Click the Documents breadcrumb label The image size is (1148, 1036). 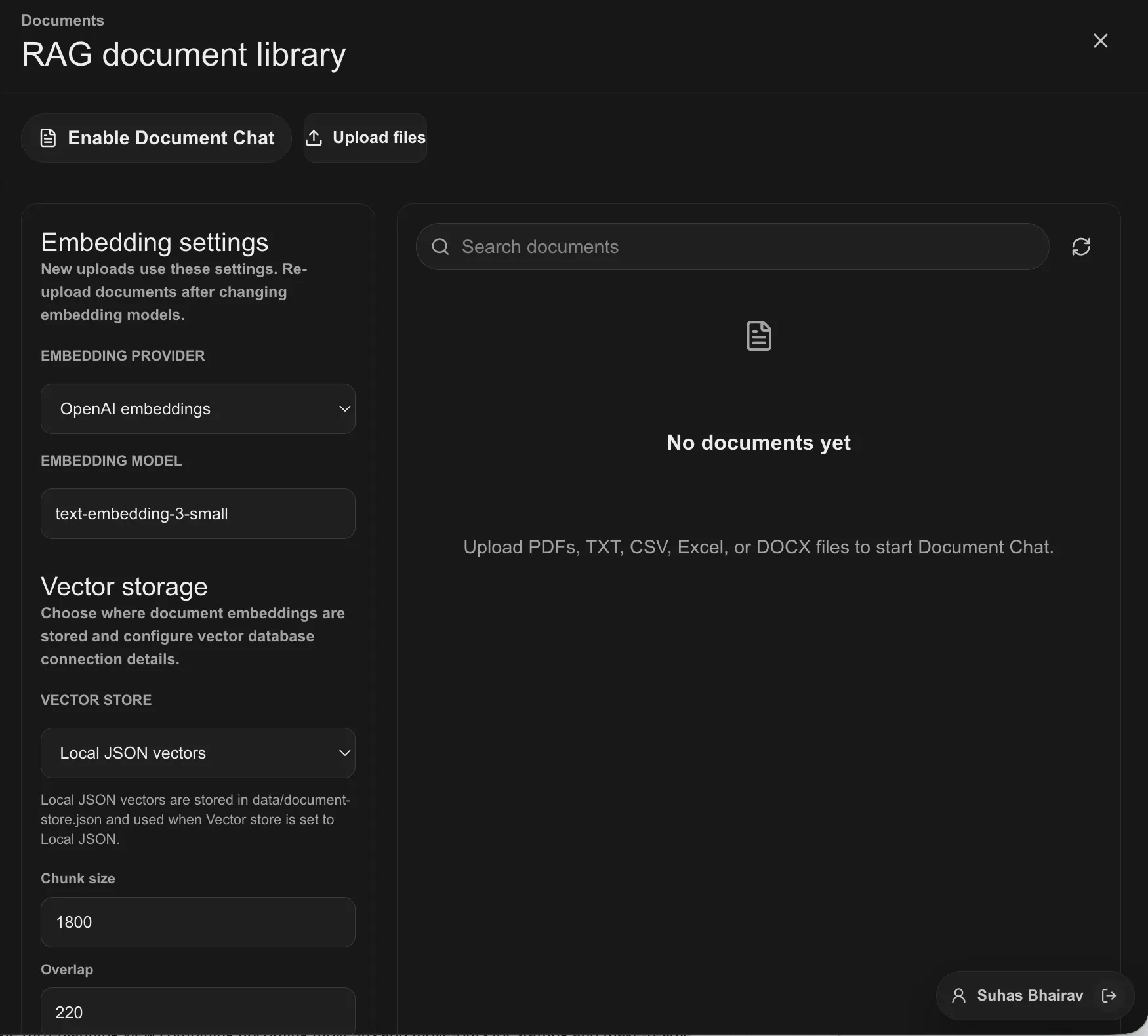coord(63,20)
